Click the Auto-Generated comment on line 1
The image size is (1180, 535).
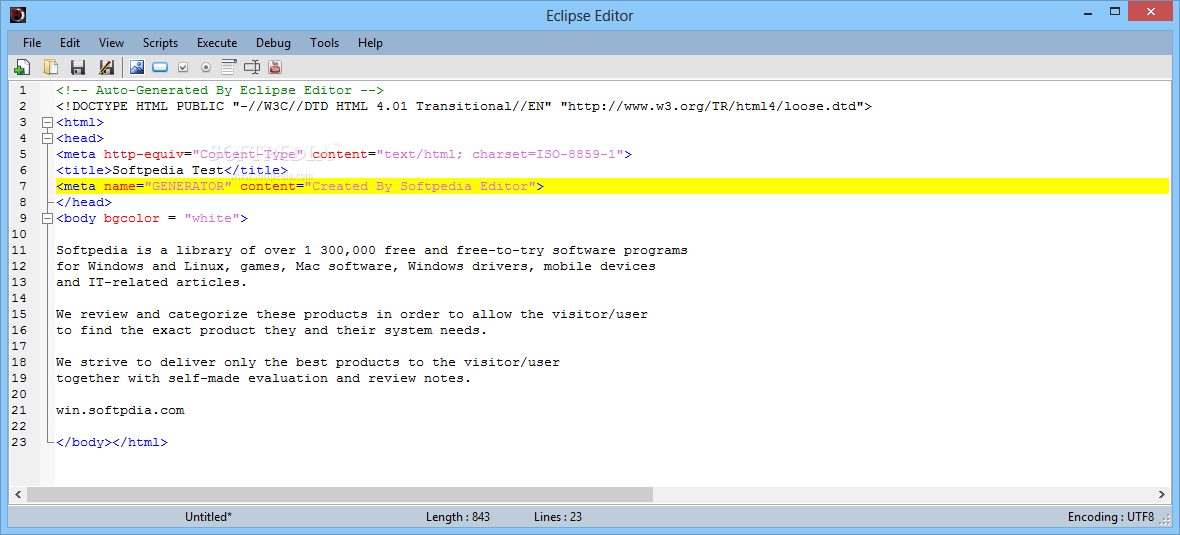pyautogui.click(x=220, y=90)
